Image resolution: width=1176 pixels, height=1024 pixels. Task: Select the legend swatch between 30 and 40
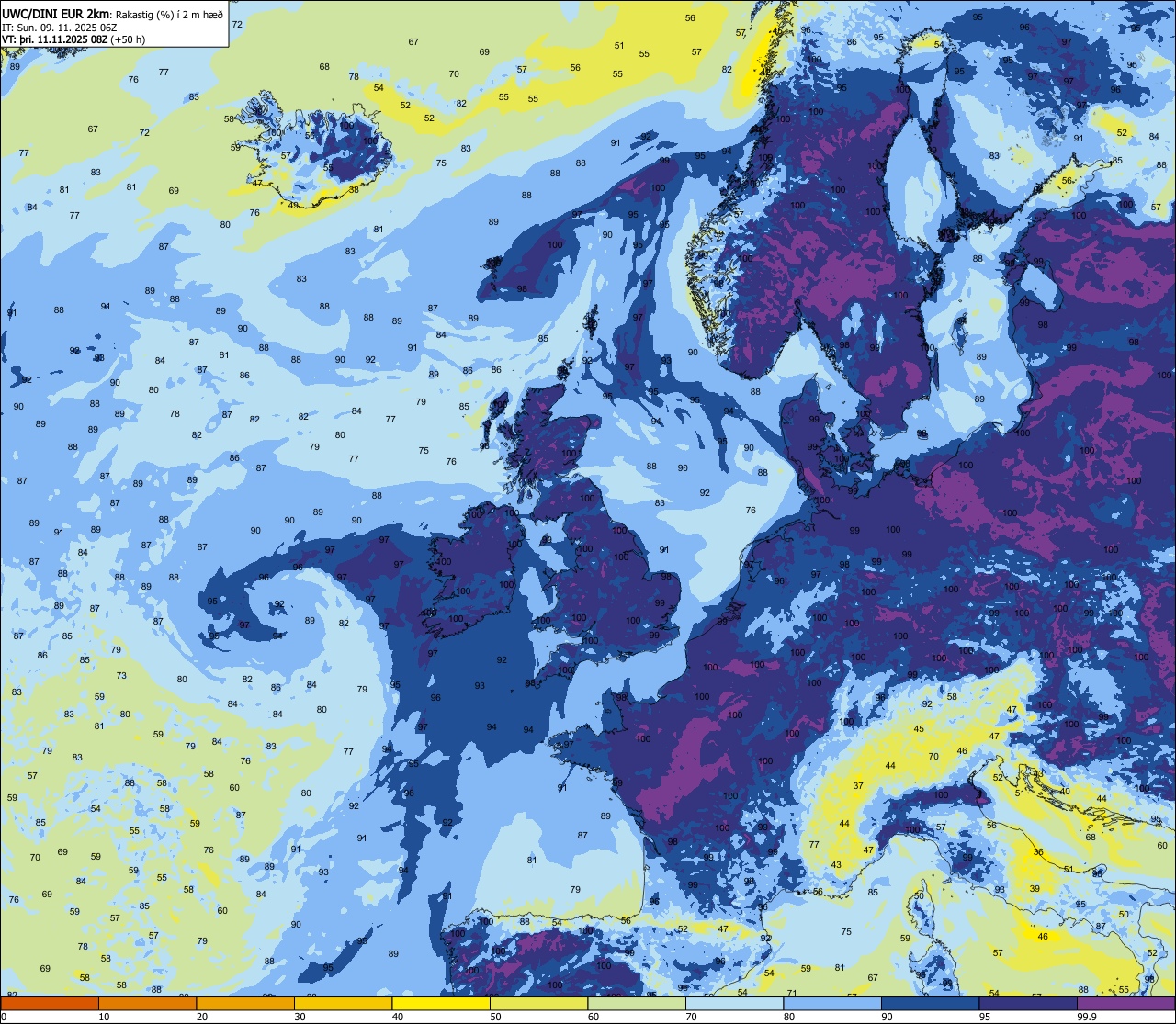coord(343,1003)
